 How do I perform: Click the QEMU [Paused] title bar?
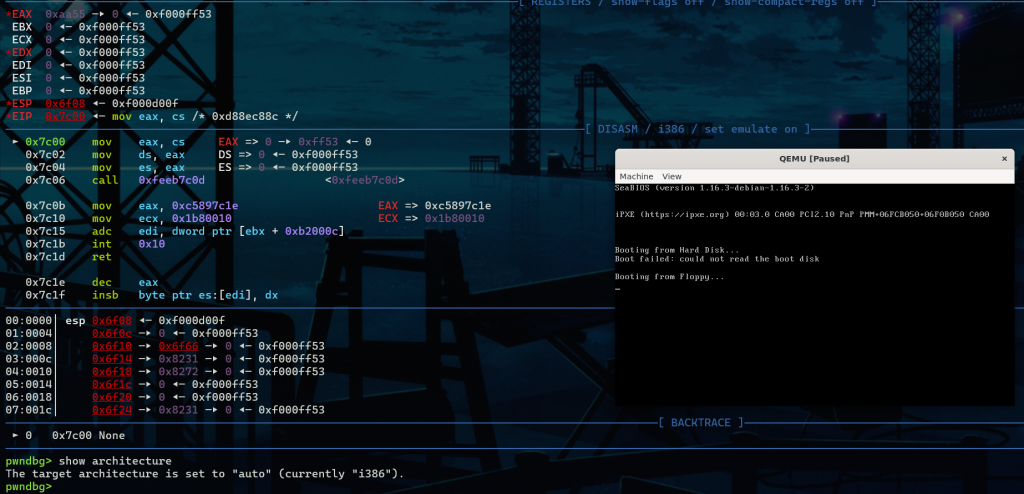click(x=813, y=159)
